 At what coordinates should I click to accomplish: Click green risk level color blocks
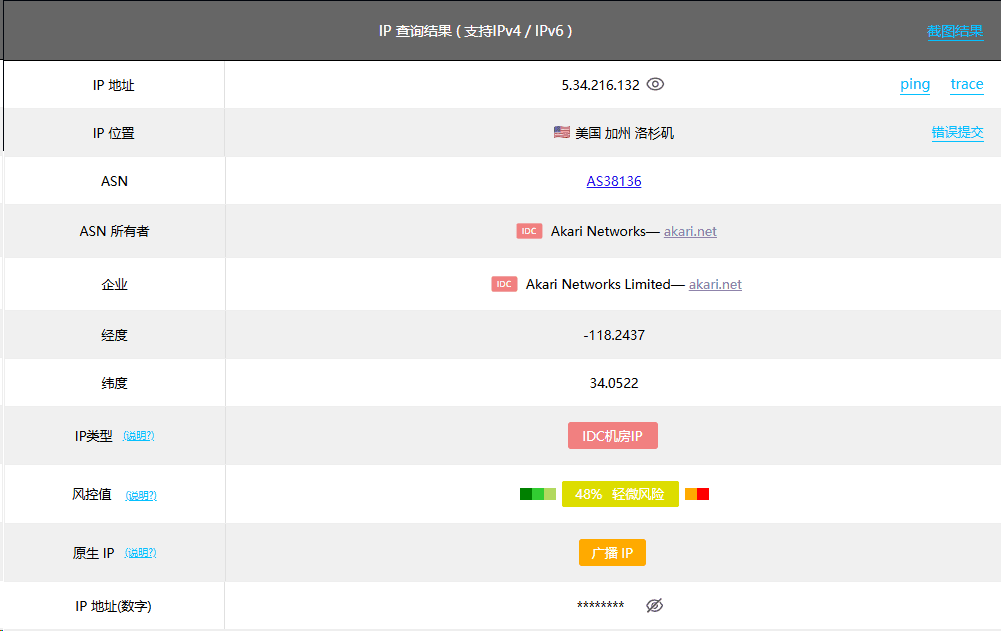tap(537, 494)
